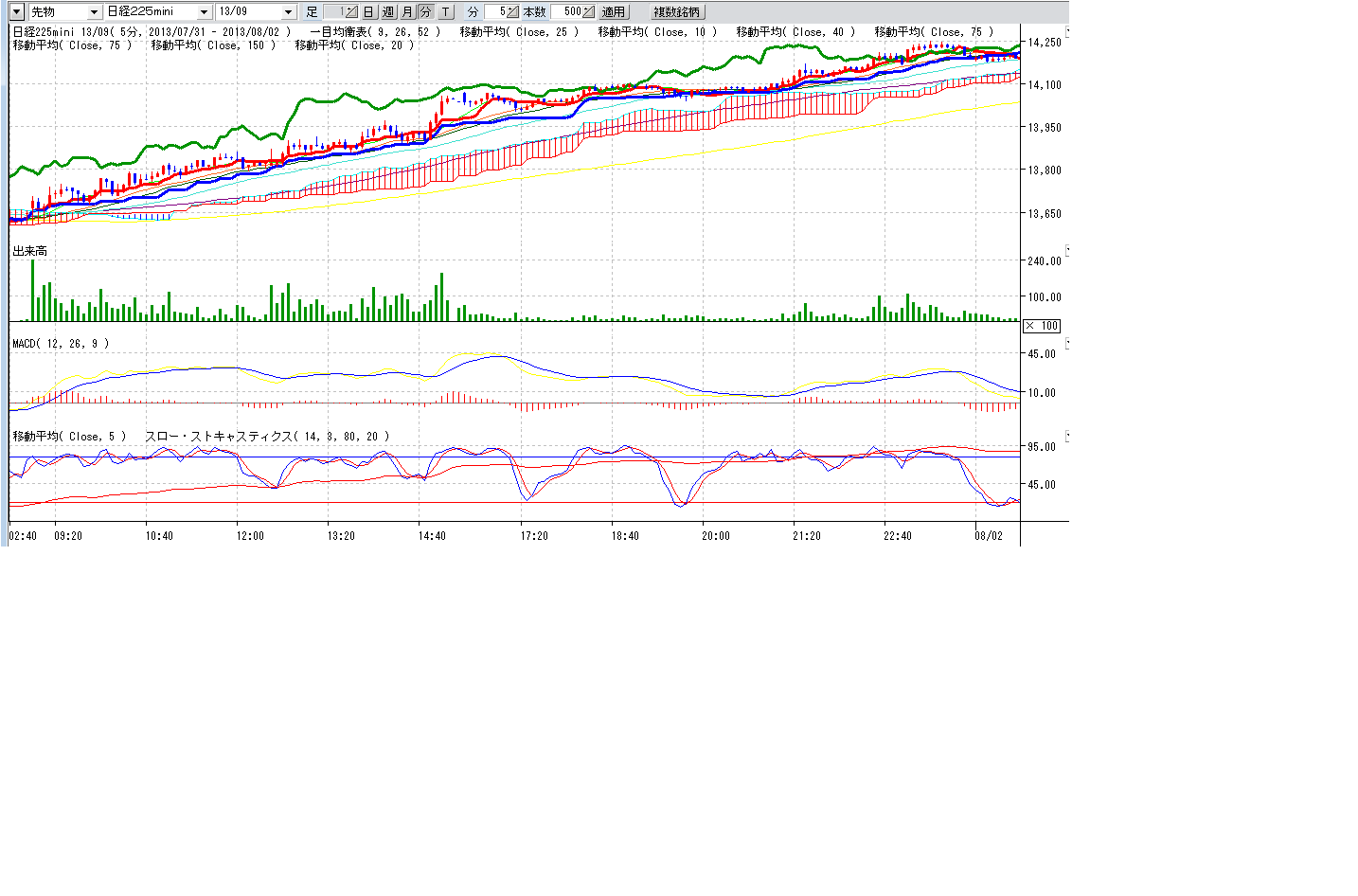This screenshot has height=896, width=1358.
Task: Click the 複数銘柄 button
Action: click(677, 12)
